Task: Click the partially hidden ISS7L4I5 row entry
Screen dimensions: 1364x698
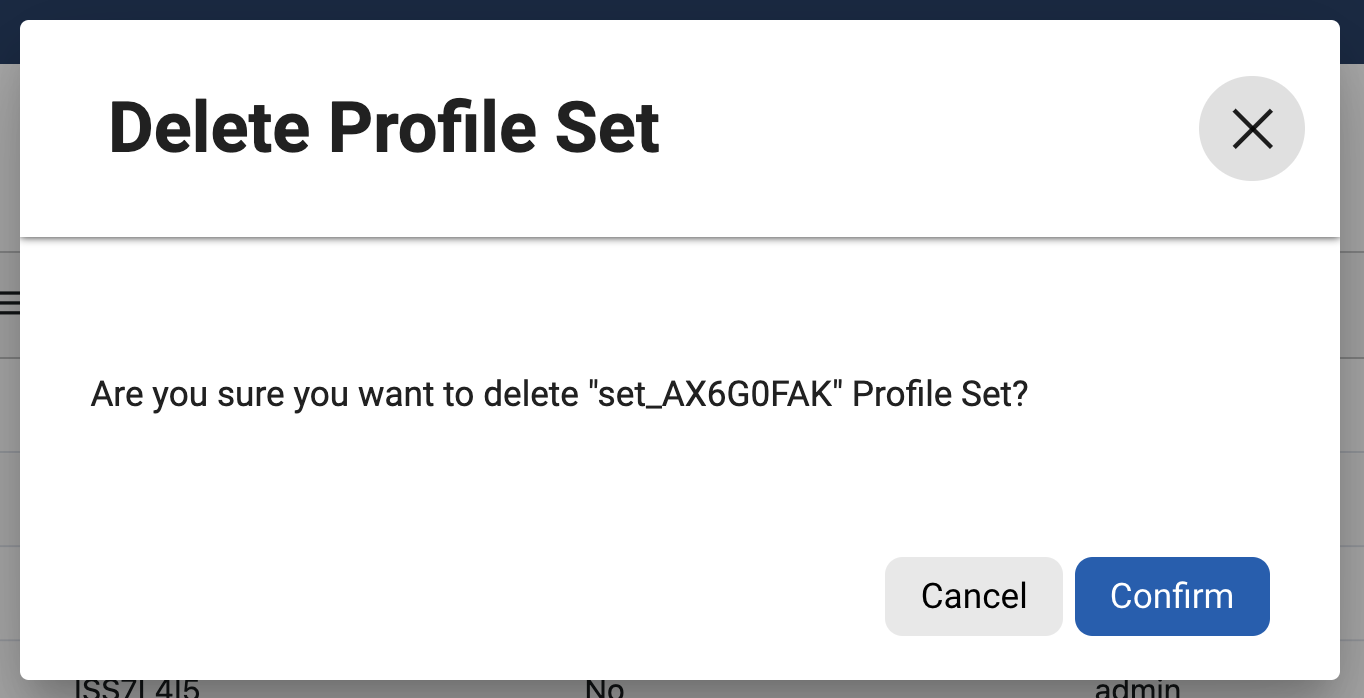Action: tap(137, 689)
